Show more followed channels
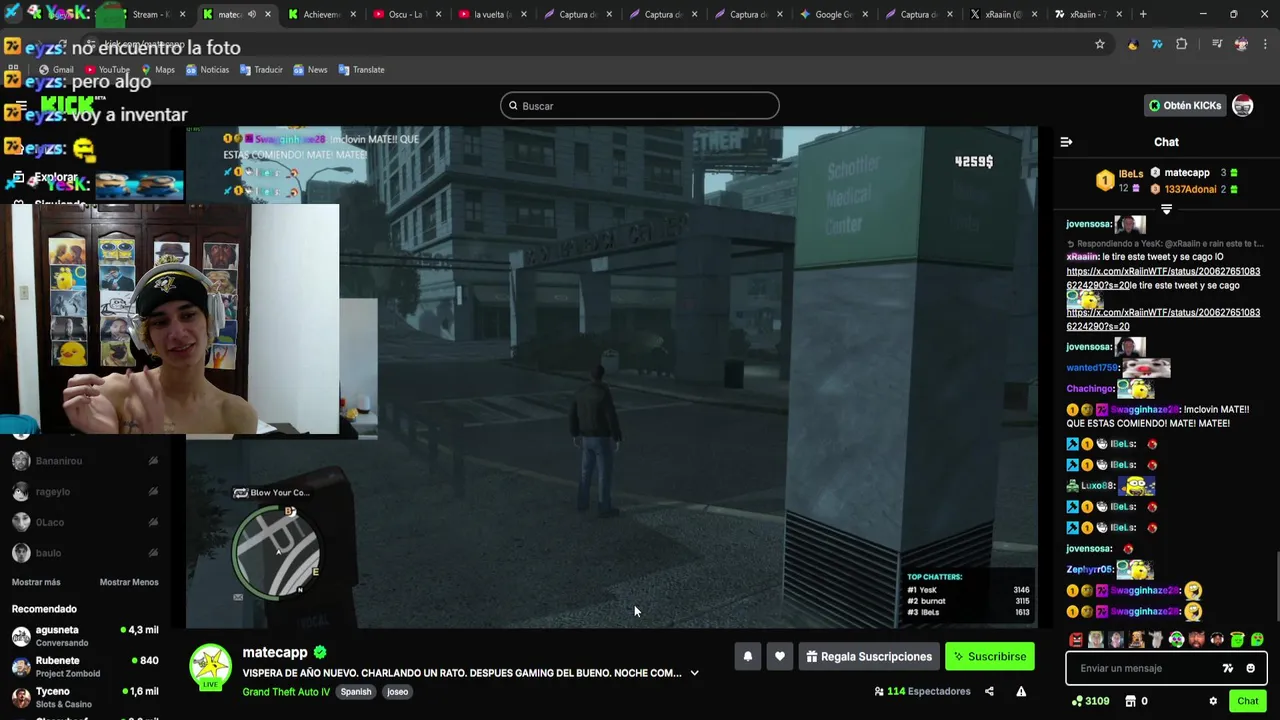The image size is (1280, 720). 36,582
